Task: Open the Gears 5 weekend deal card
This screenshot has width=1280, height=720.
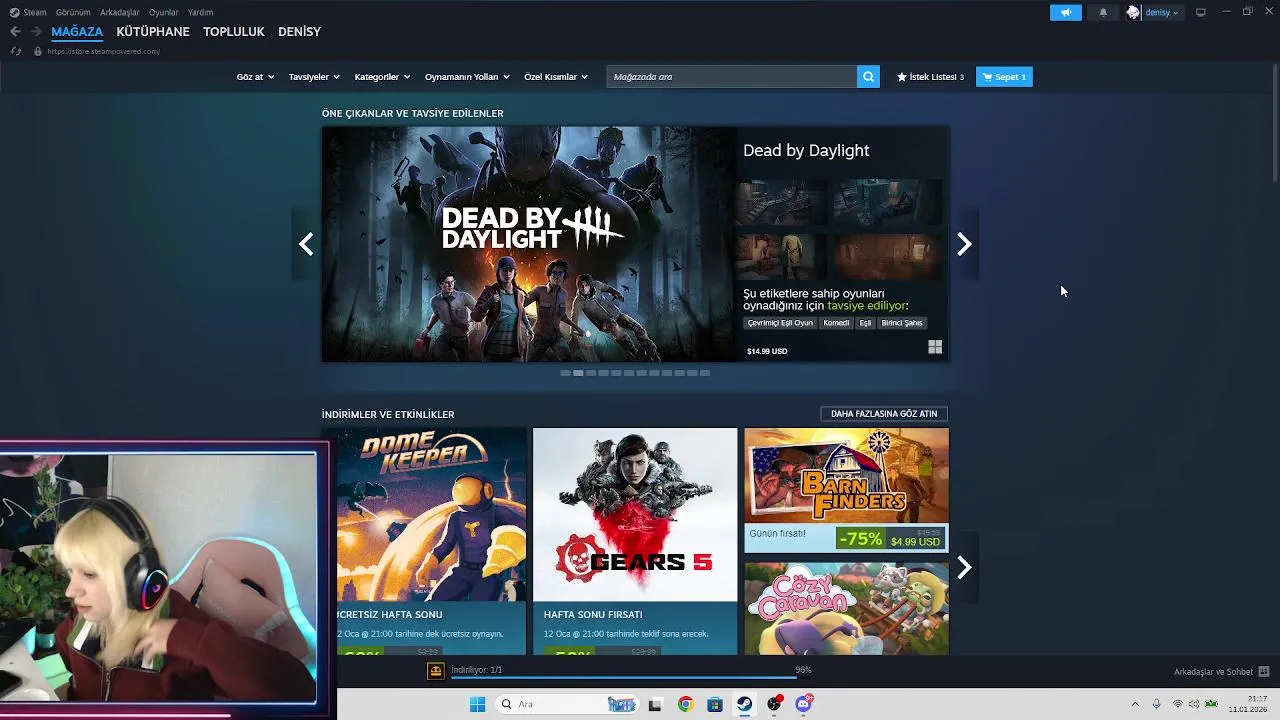Action: 635,541
